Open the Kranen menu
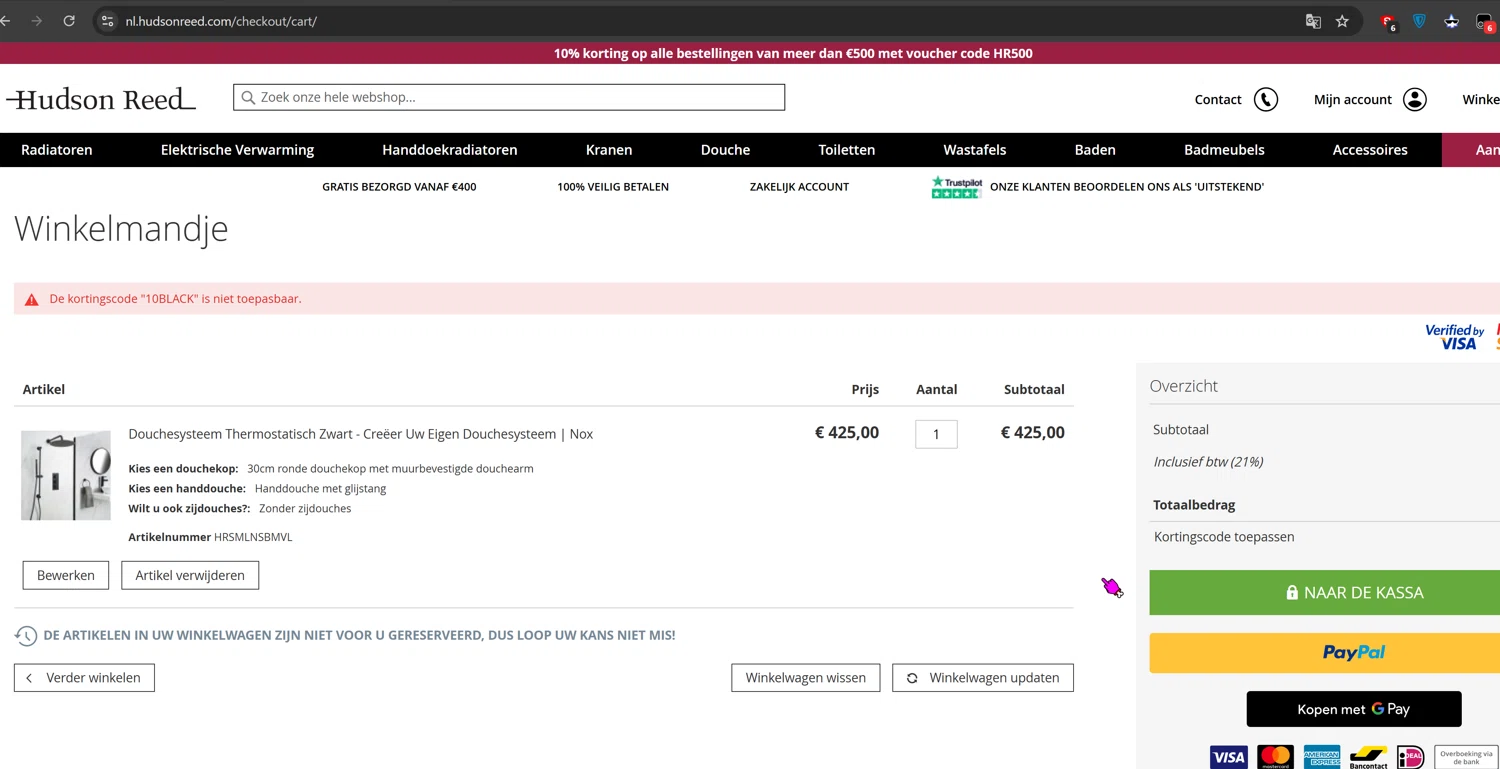Viewport: 1500px width, 769px height. (x=609, y=150)
